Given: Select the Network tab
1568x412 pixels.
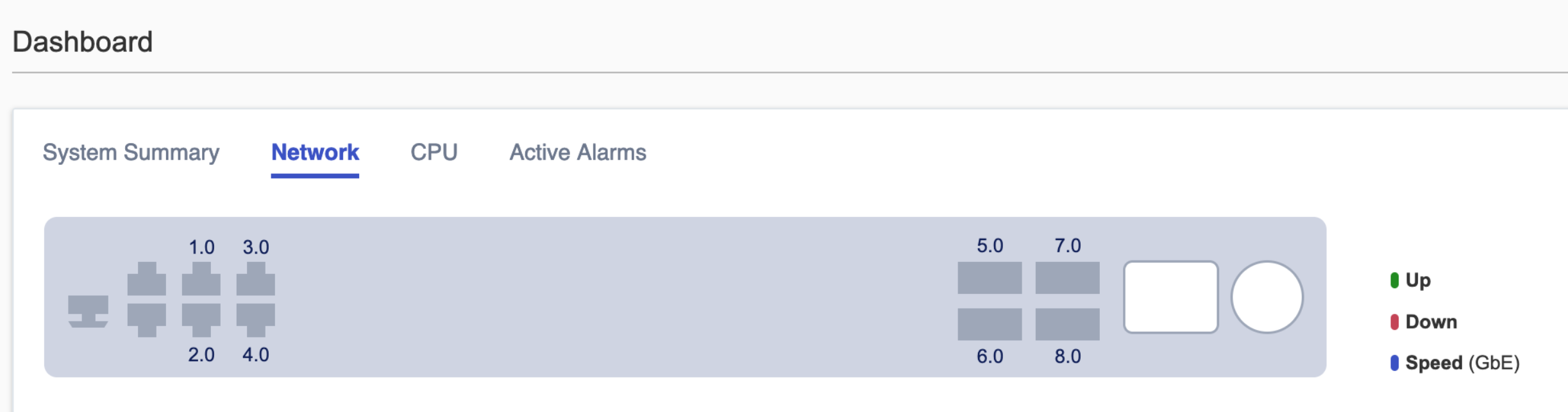Looking at the screenshot, I should click(x=315, y=153).
